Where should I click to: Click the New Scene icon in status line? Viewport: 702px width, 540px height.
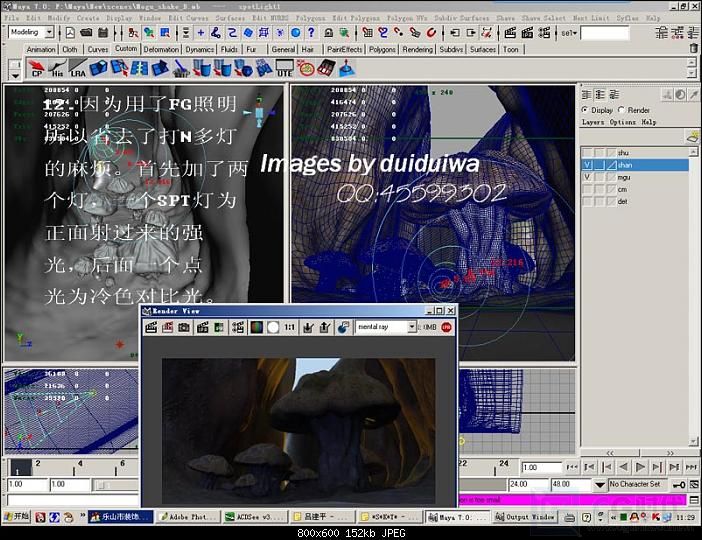70,33
